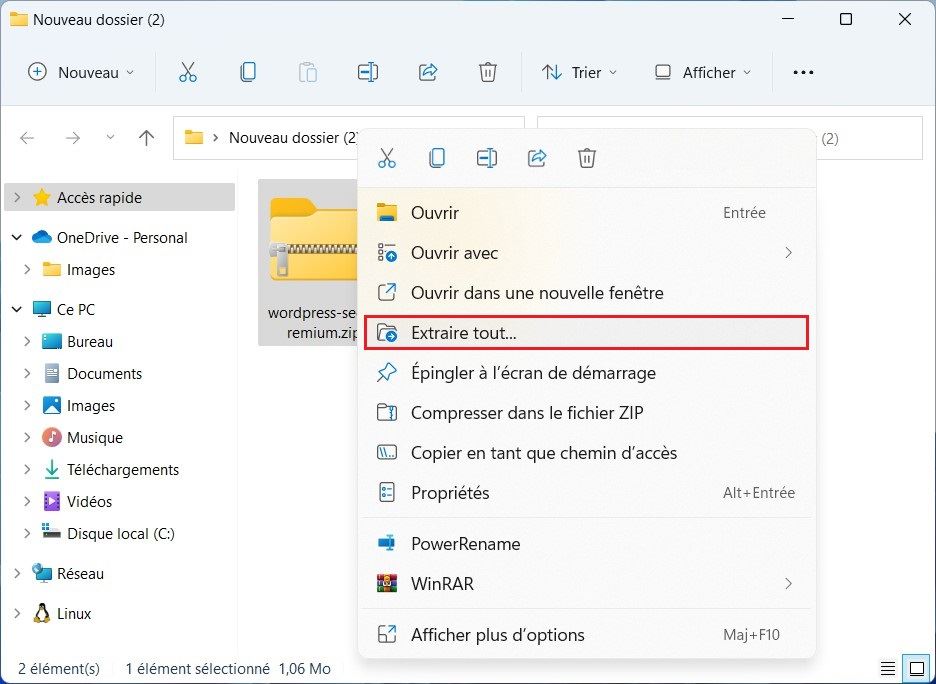Choose Compresser dans le fichier ZIP
The image size is (936, 684).
(x=527, y=412)
